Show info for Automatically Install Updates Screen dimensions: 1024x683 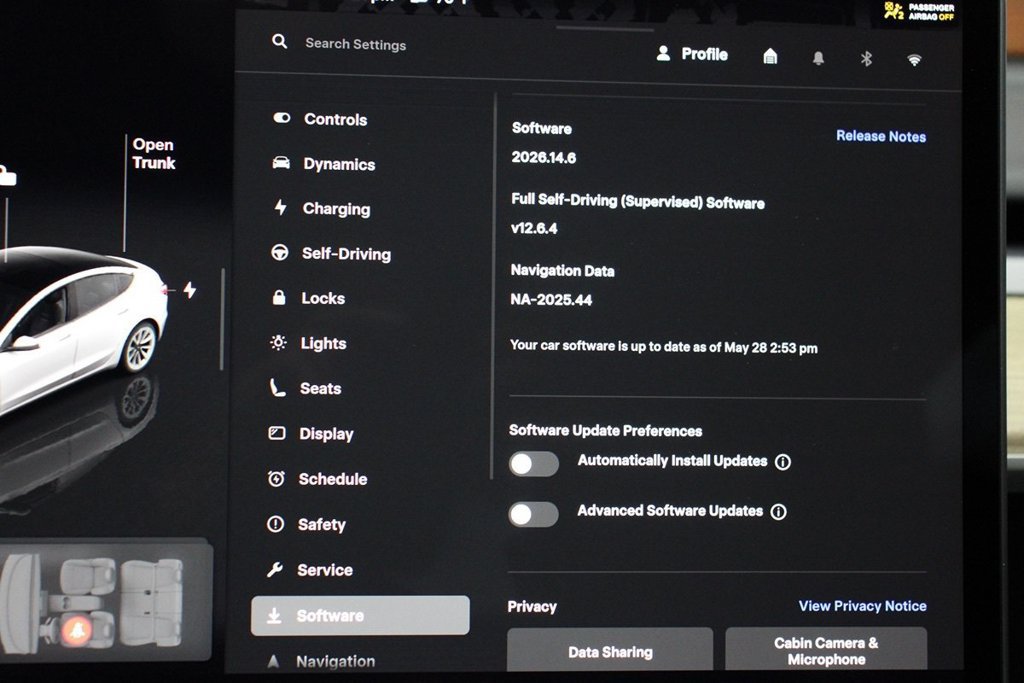click(782, 462)
